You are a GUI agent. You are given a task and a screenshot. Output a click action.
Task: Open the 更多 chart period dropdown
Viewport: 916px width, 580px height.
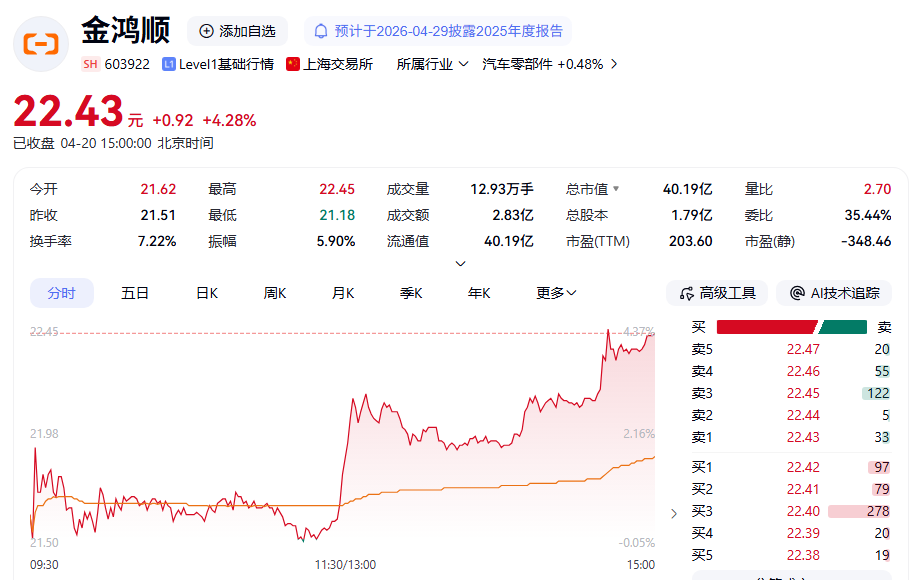click(x=556, y=293)
